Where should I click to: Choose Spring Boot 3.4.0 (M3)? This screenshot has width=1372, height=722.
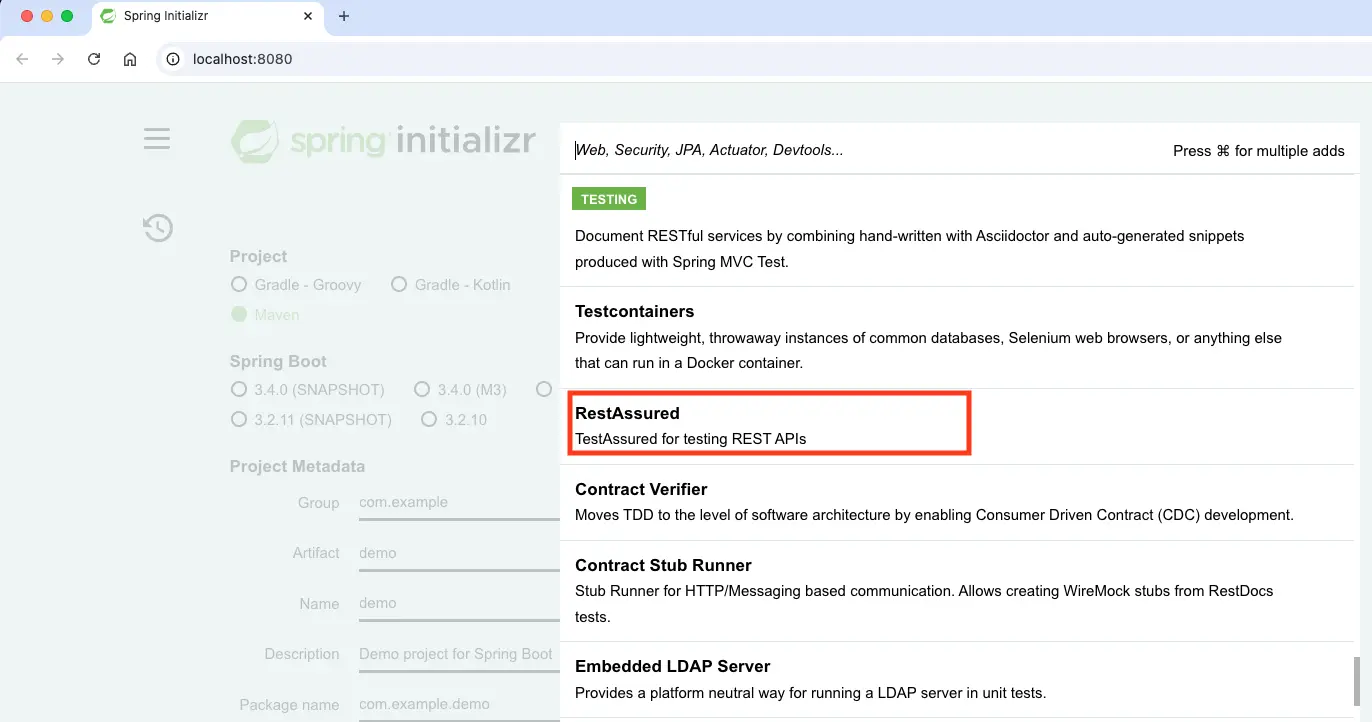460,389
